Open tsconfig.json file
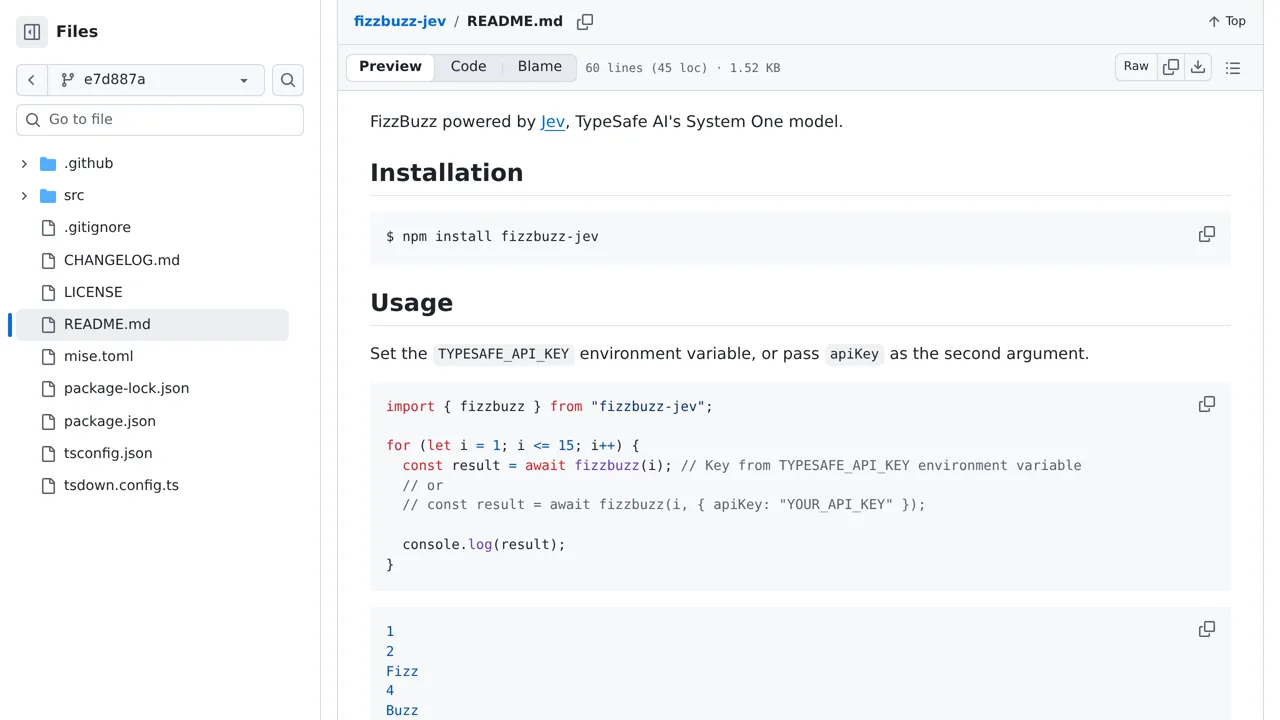The height and width of the screenshot is (720, 1280). pyautogui.click(x=108, y=453)
